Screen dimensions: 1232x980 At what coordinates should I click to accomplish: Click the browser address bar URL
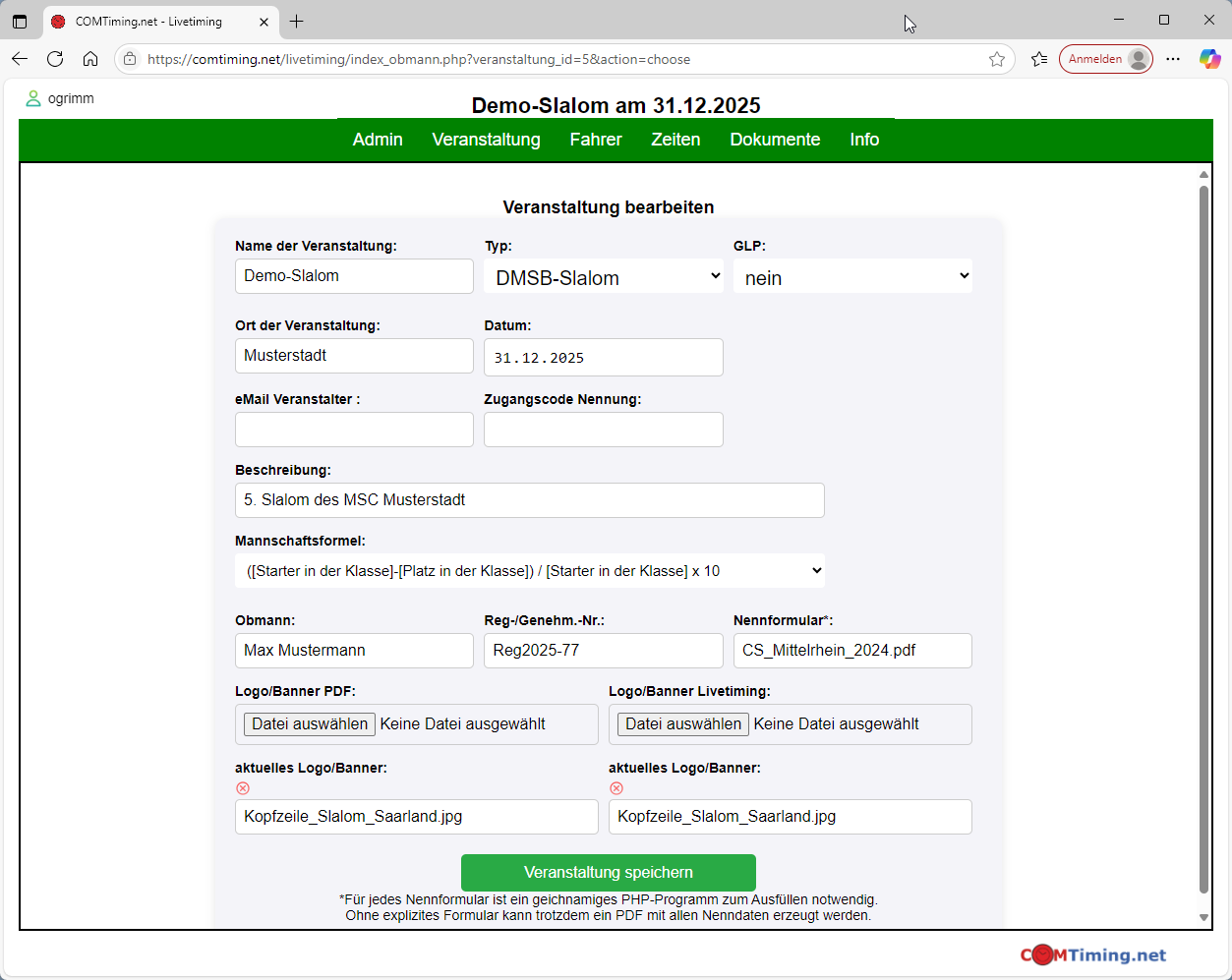tap(419, 59)
